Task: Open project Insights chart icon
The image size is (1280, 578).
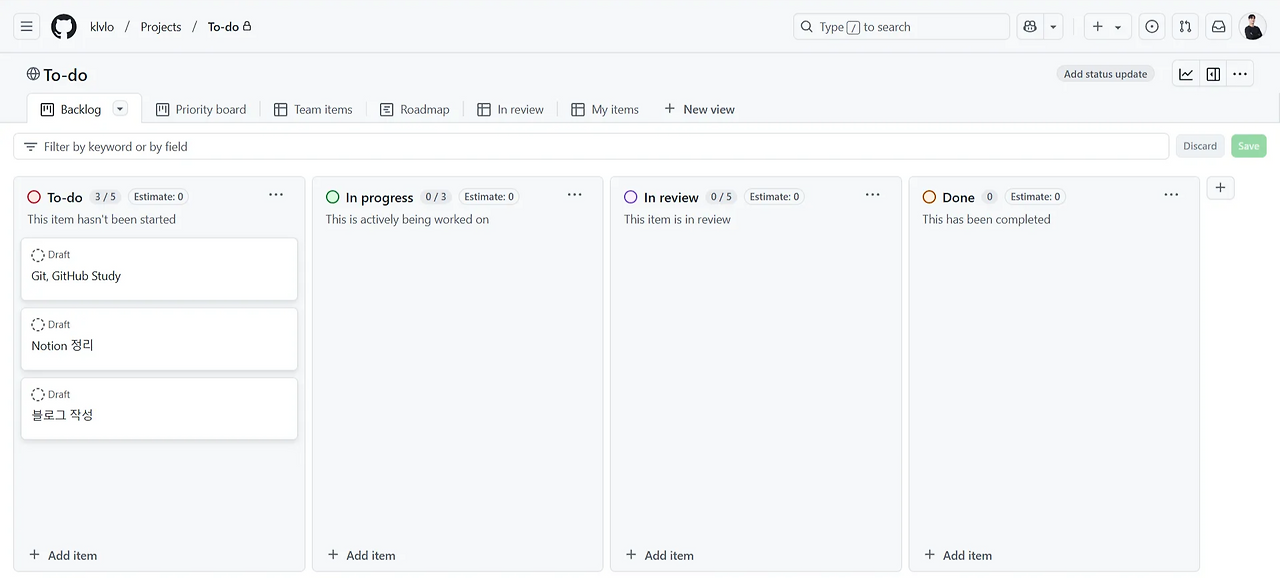Action: point(1186,73)
